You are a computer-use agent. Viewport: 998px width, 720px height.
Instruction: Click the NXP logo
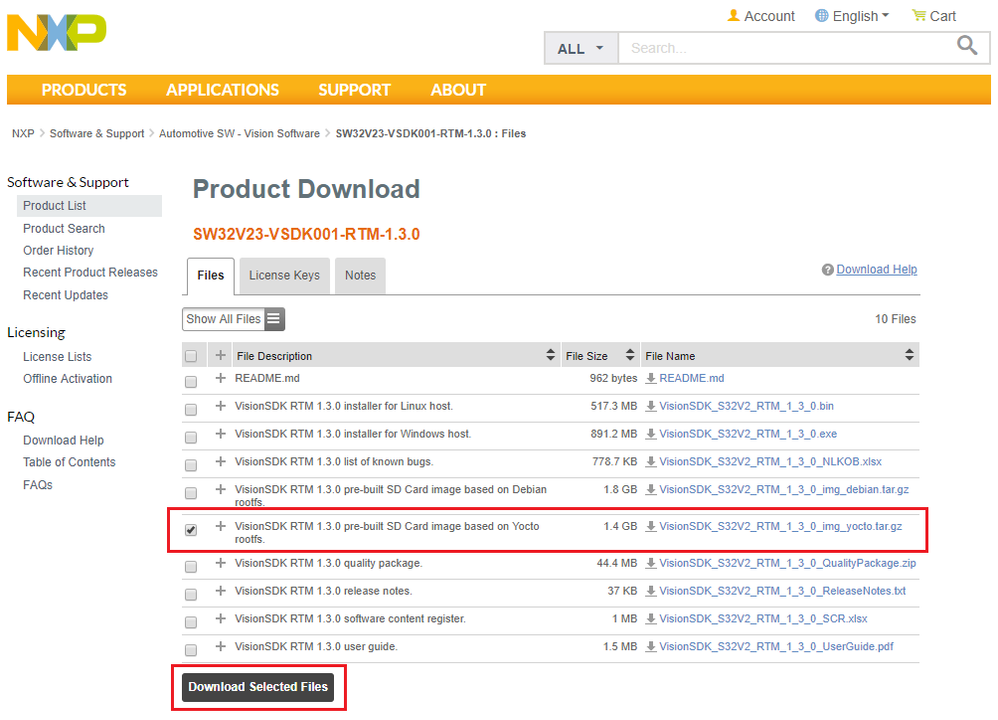(x=57, y=32)
